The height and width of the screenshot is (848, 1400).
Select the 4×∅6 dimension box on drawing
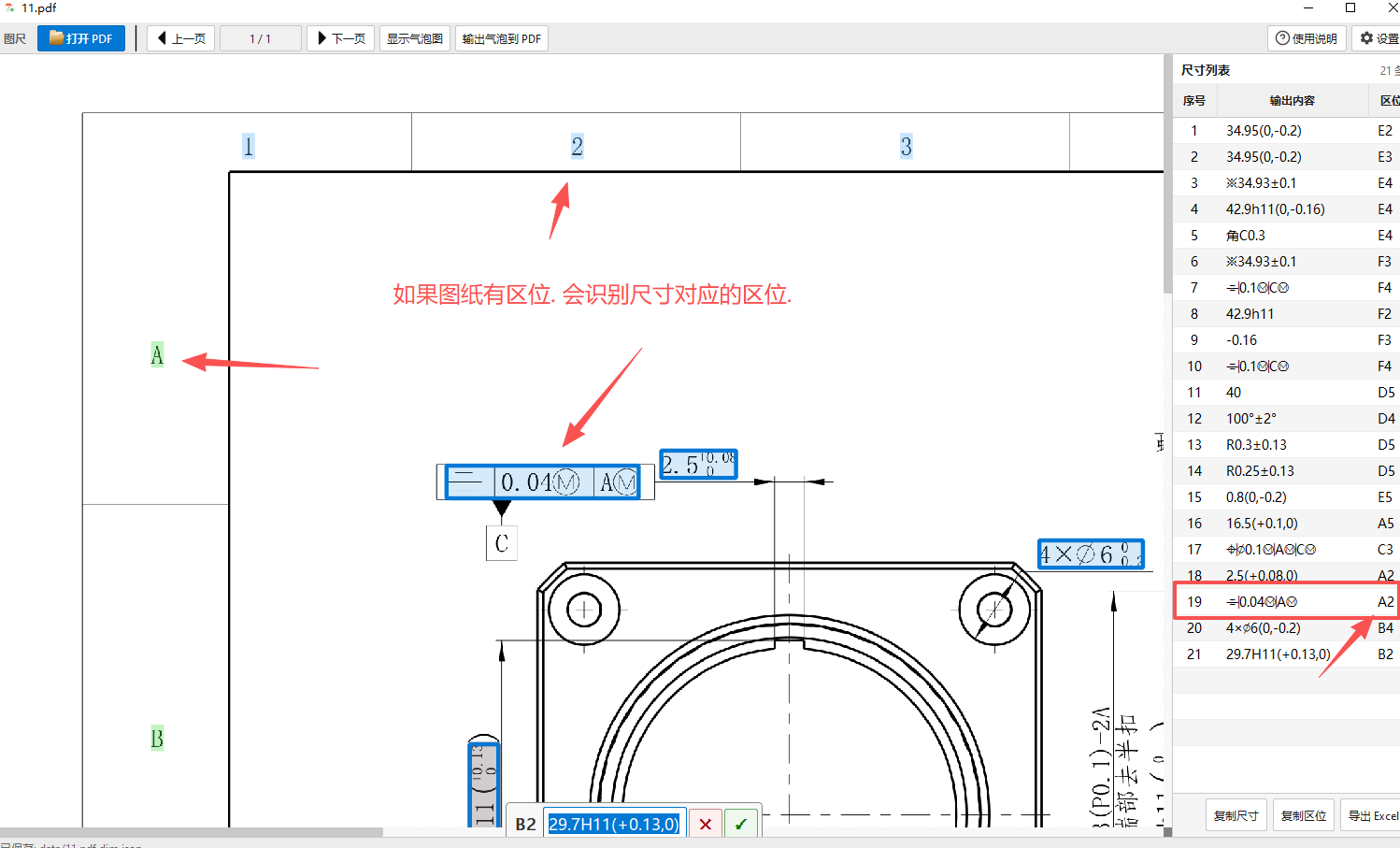[x=1091, y=554]
